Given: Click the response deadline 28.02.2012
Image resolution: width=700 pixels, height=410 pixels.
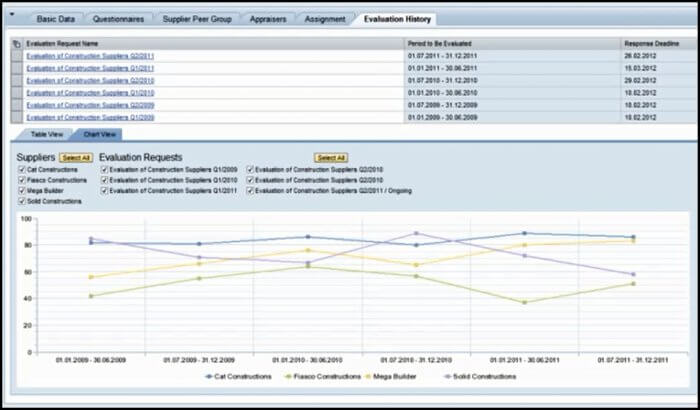Looking at the screenshot, I should (640, 56).
